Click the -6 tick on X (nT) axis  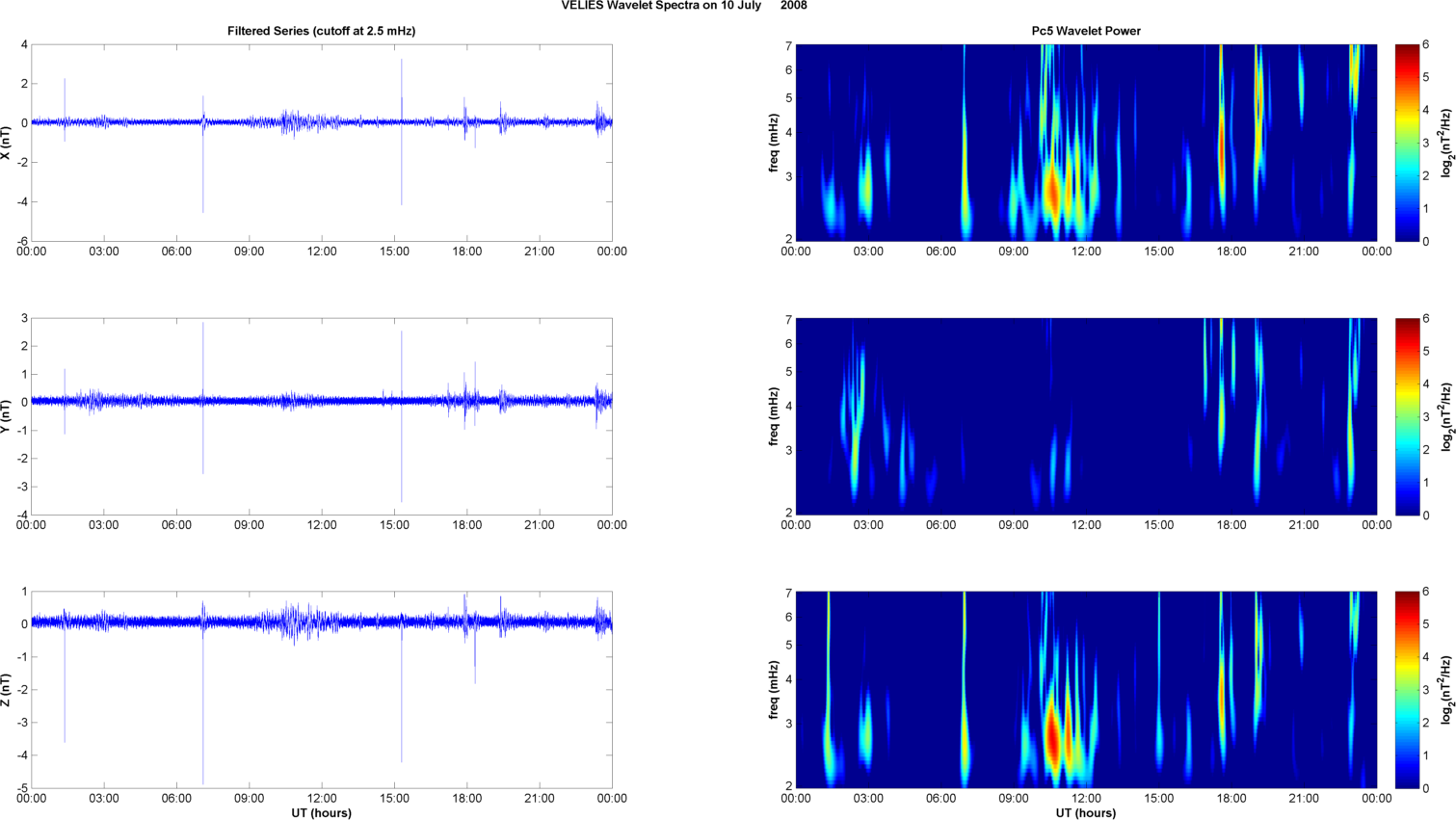21,242
